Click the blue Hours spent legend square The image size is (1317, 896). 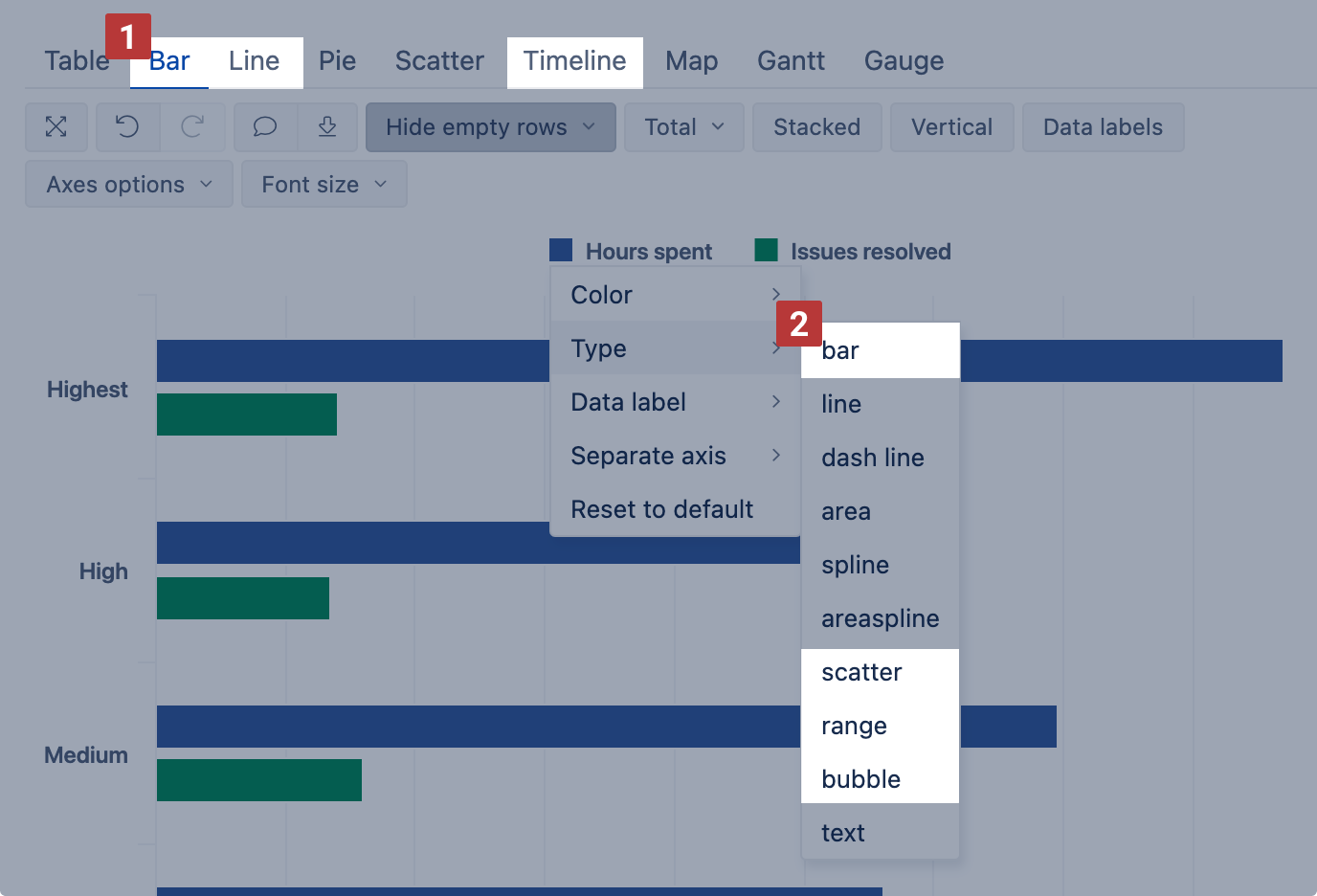pyautogui.click(x=561, y=251)
